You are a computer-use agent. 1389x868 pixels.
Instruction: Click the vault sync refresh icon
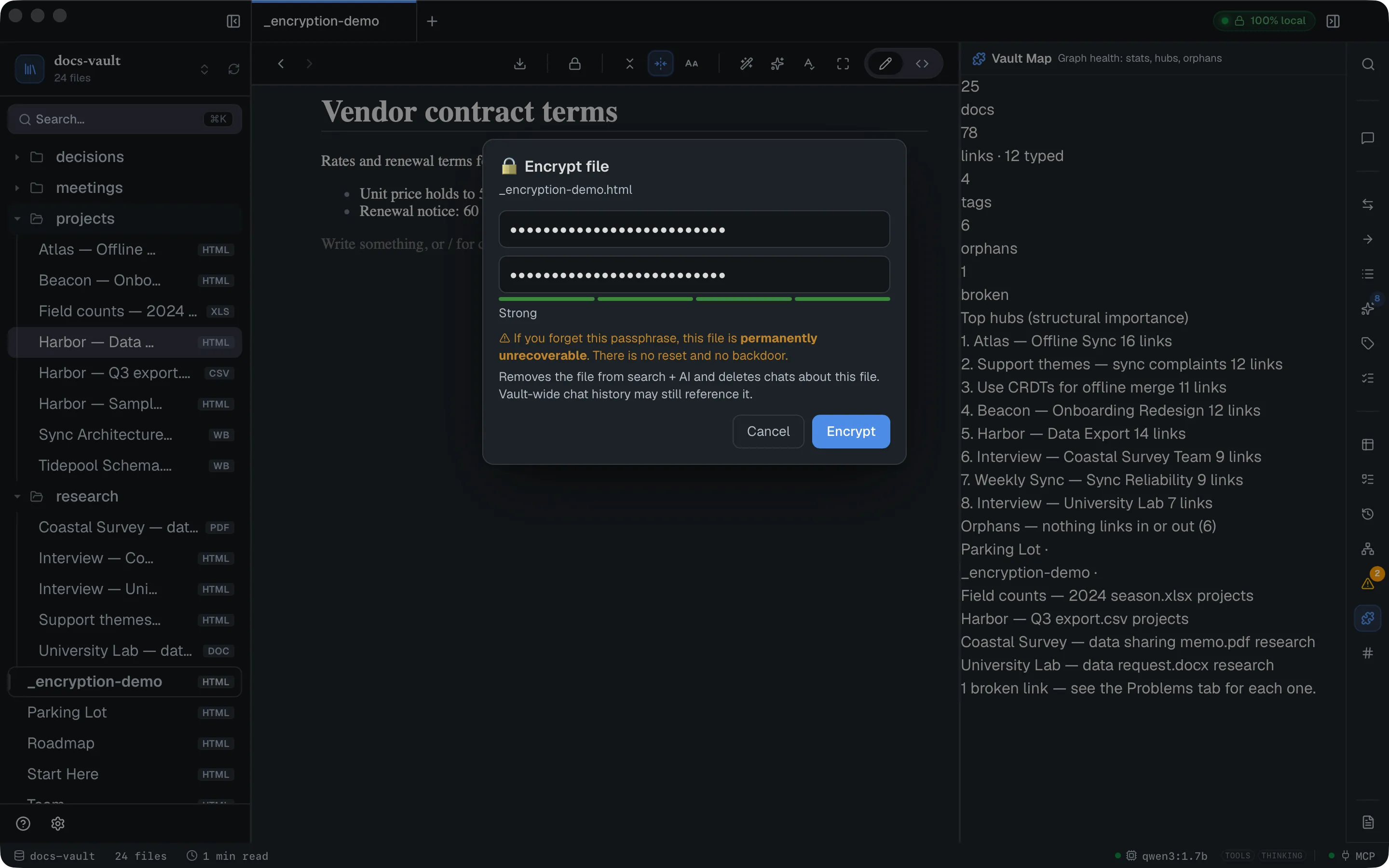[233, 69]
